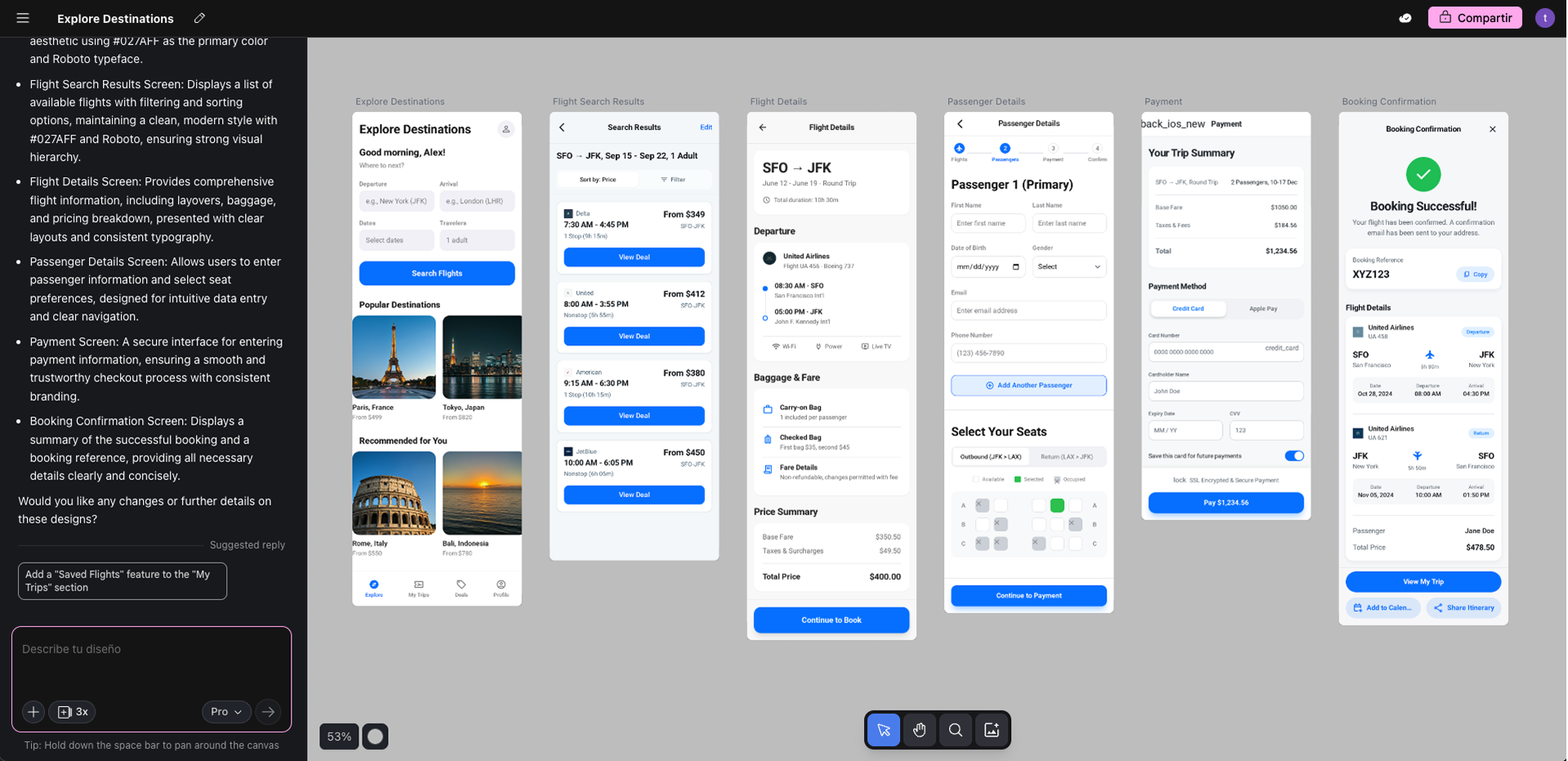Close the Booking Confirmation screen
The image size is (1568, 761).
click(x=1493, y=129)
